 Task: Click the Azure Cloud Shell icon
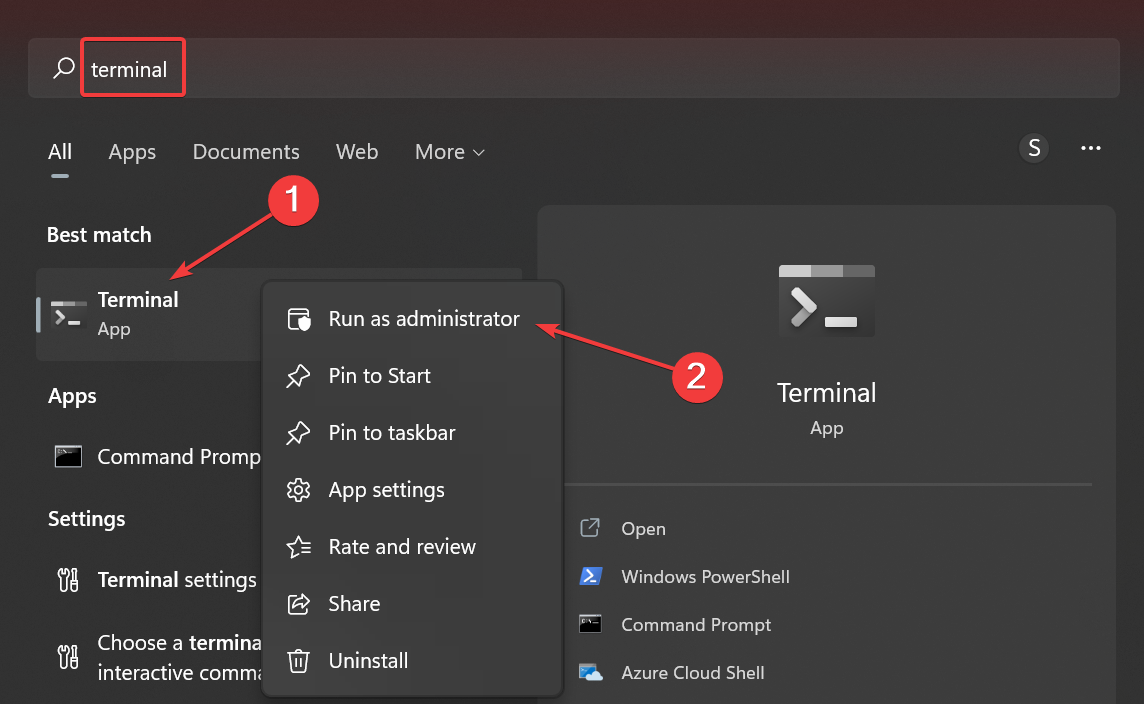[590, 673]
